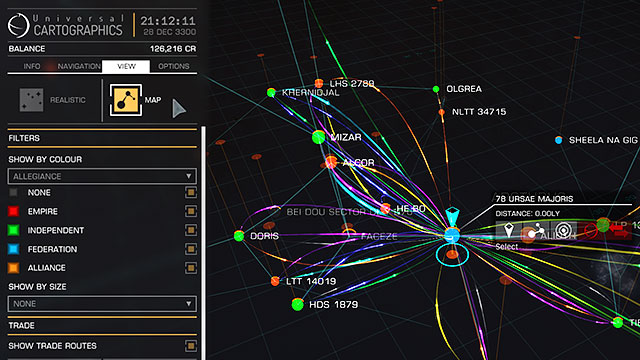Click the 78 URSAE MAJORIS popup title
640x360 pixels.
coord(534,199)
